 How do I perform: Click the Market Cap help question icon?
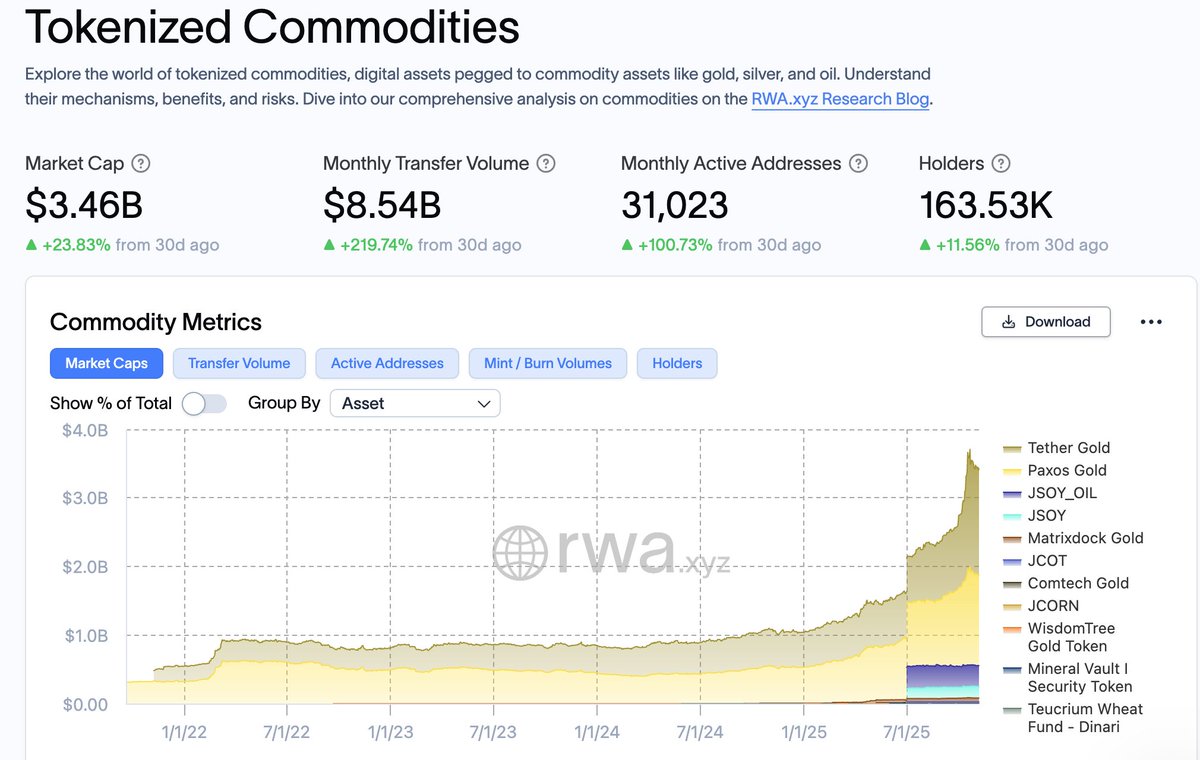tap(141, 163)
